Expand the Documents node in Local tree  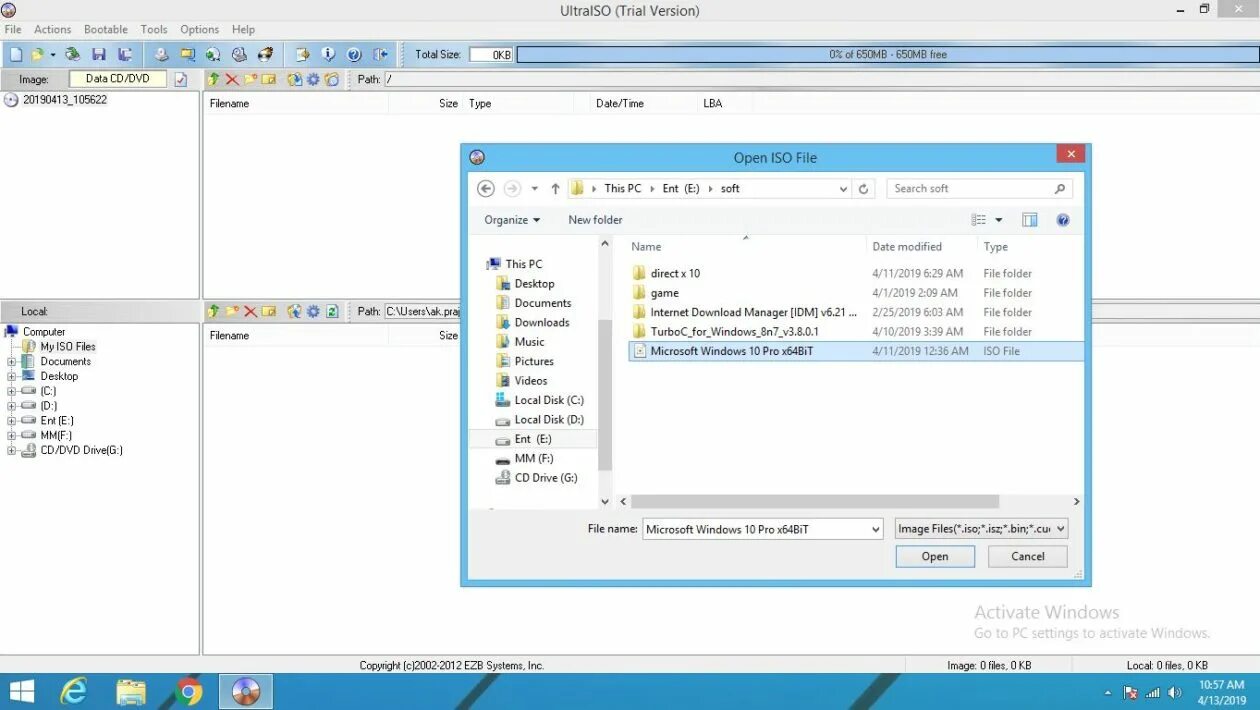click(12, 362)
